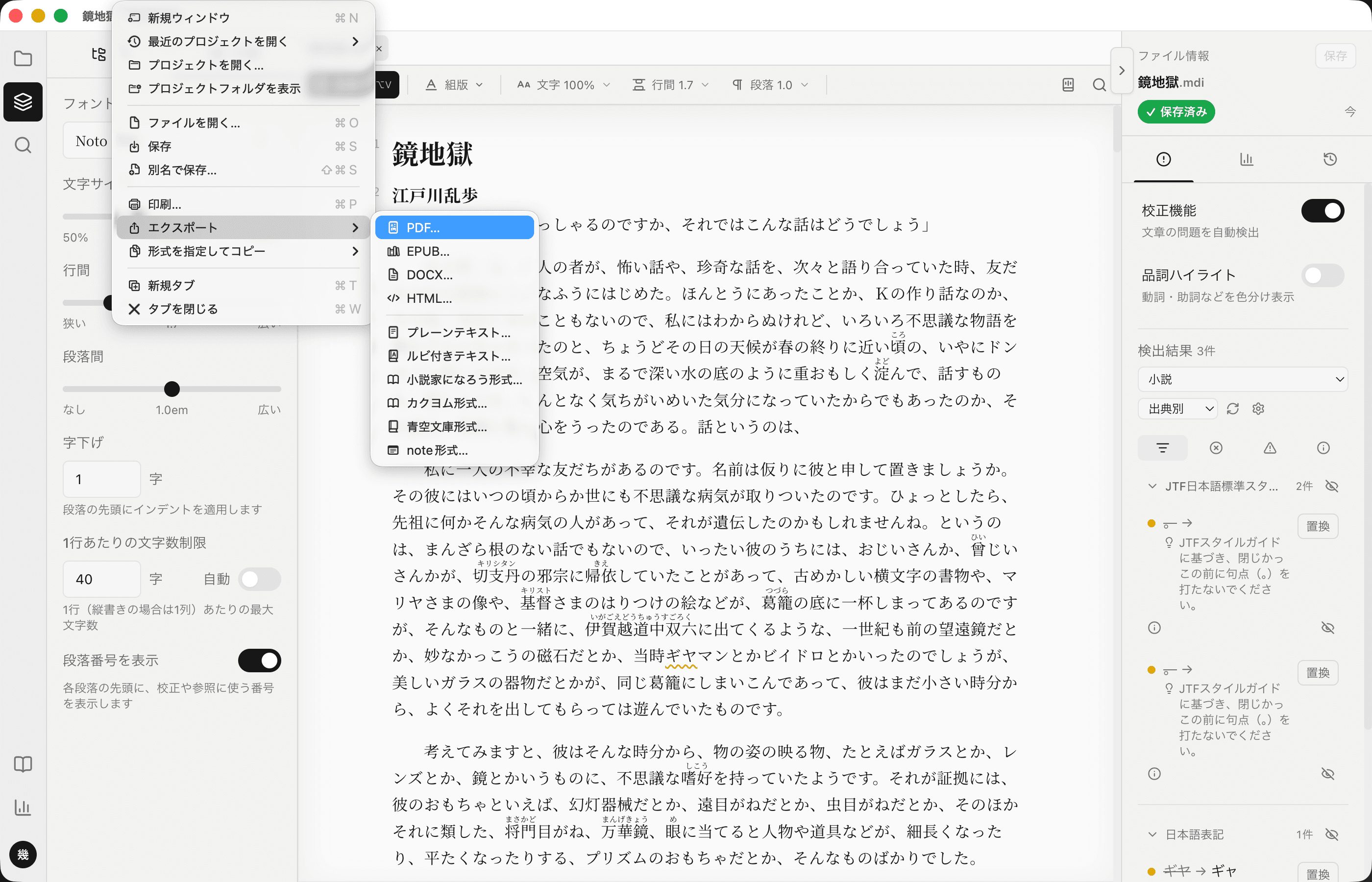Image resolution: width=1372 pixels, height=882 pixels.
Task: Open the 小説 preset combo box
Action: point(1243,379)
